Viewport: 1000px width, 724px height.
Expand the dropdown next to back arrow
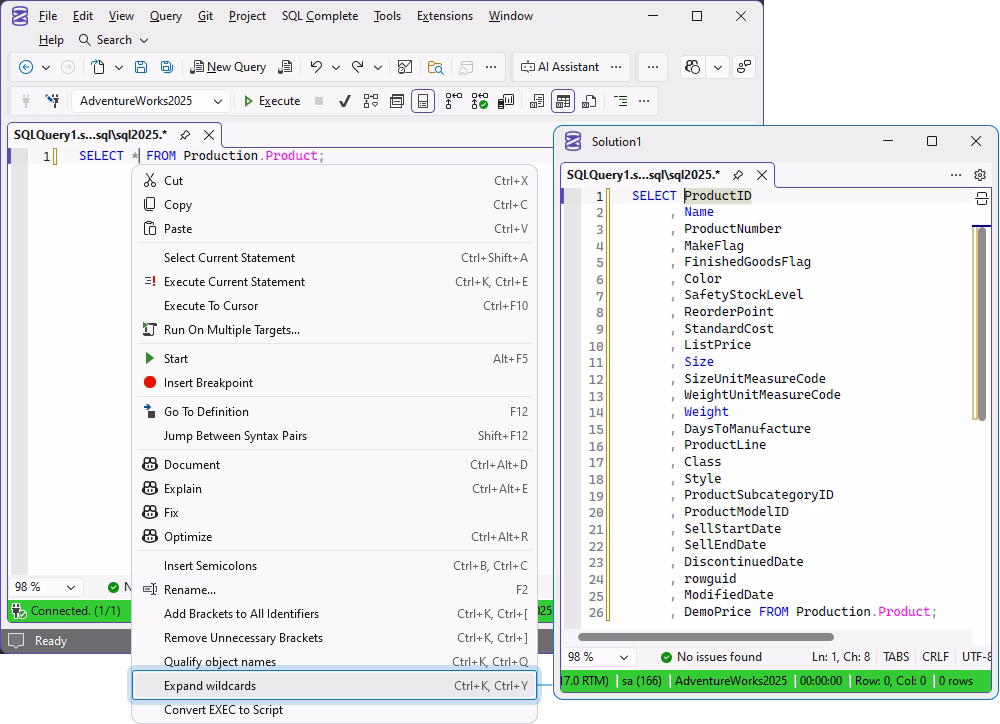[x=46, y=67]
